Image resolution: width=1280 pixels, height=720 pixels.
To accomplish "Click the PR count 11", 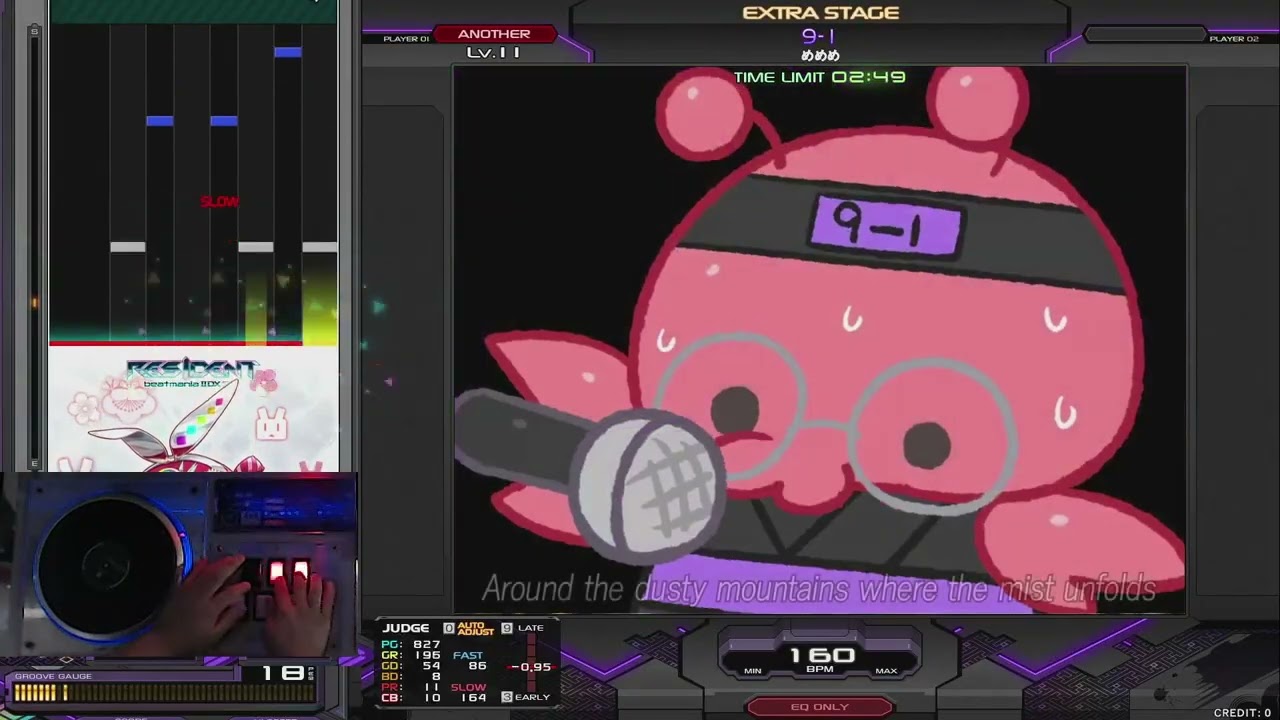I will (432, 687).
